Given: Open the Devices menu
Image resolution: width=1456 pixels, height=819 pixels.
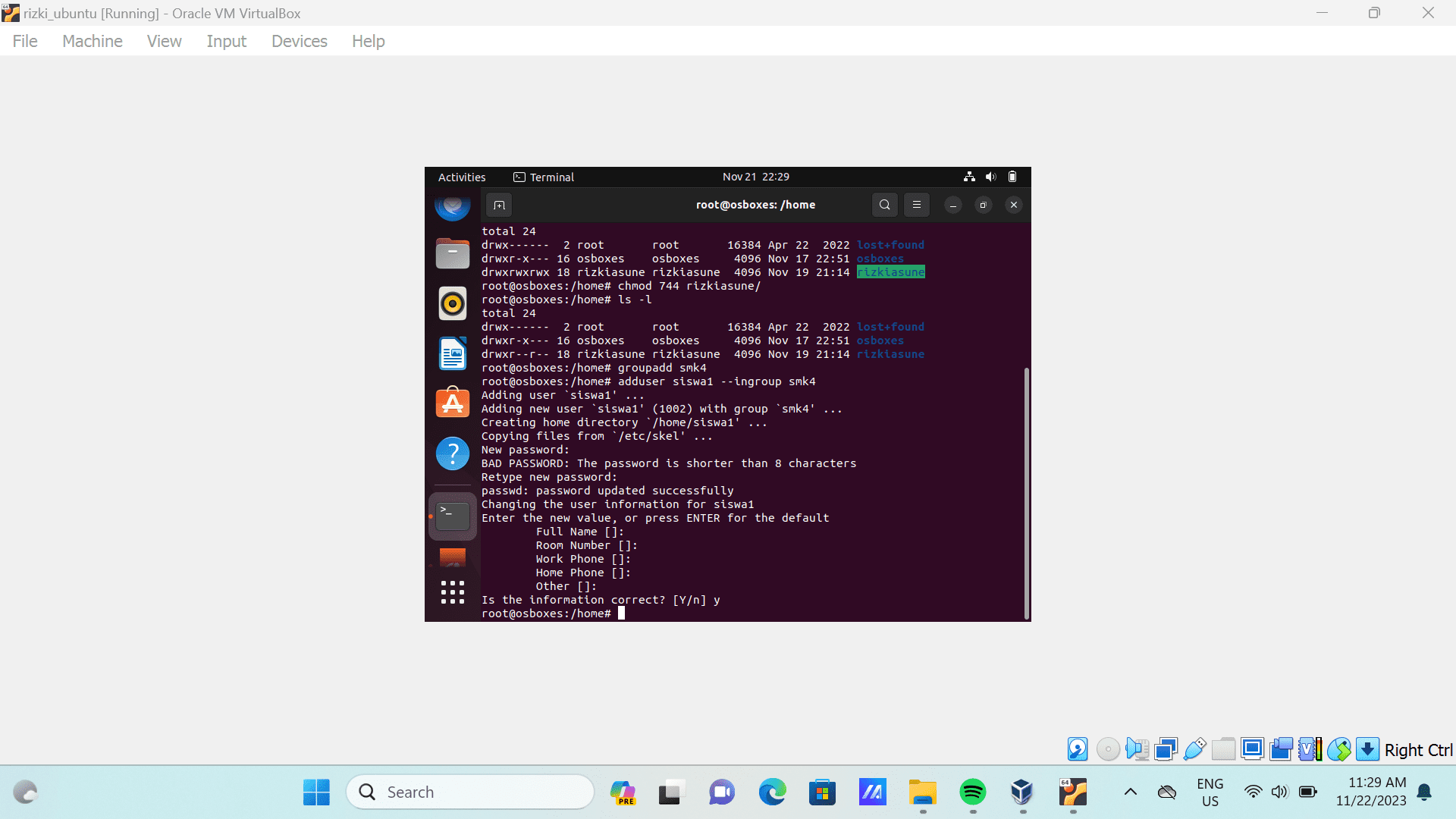Looking at the screenshot, I should tap(300, 41).
